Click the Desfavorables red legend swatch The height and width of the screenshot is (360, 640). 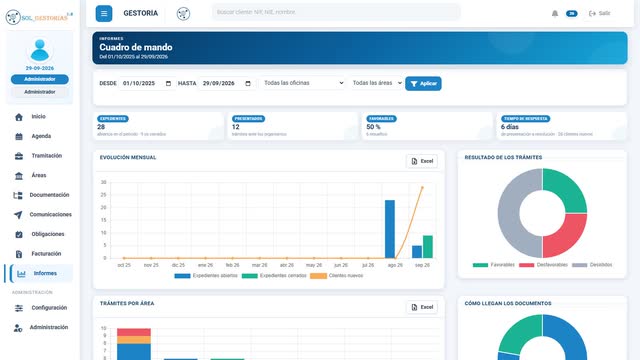tap(526, 265)
